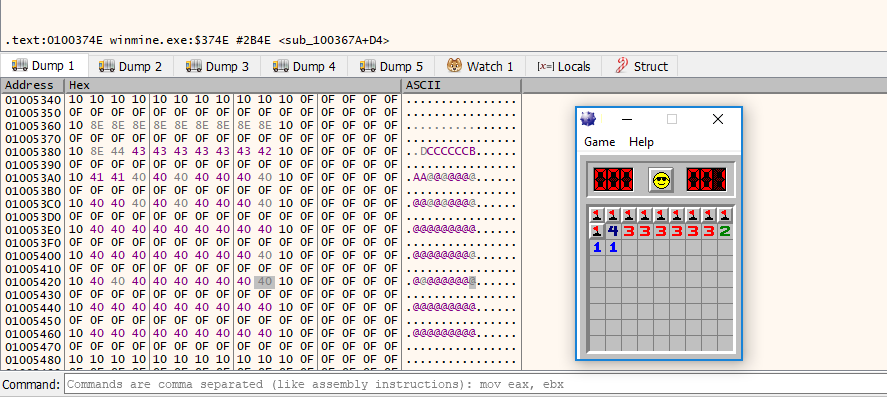Screen dimensions: 887x397
Task: Click the sunglasses smiley face button
Action: [660, 180]
